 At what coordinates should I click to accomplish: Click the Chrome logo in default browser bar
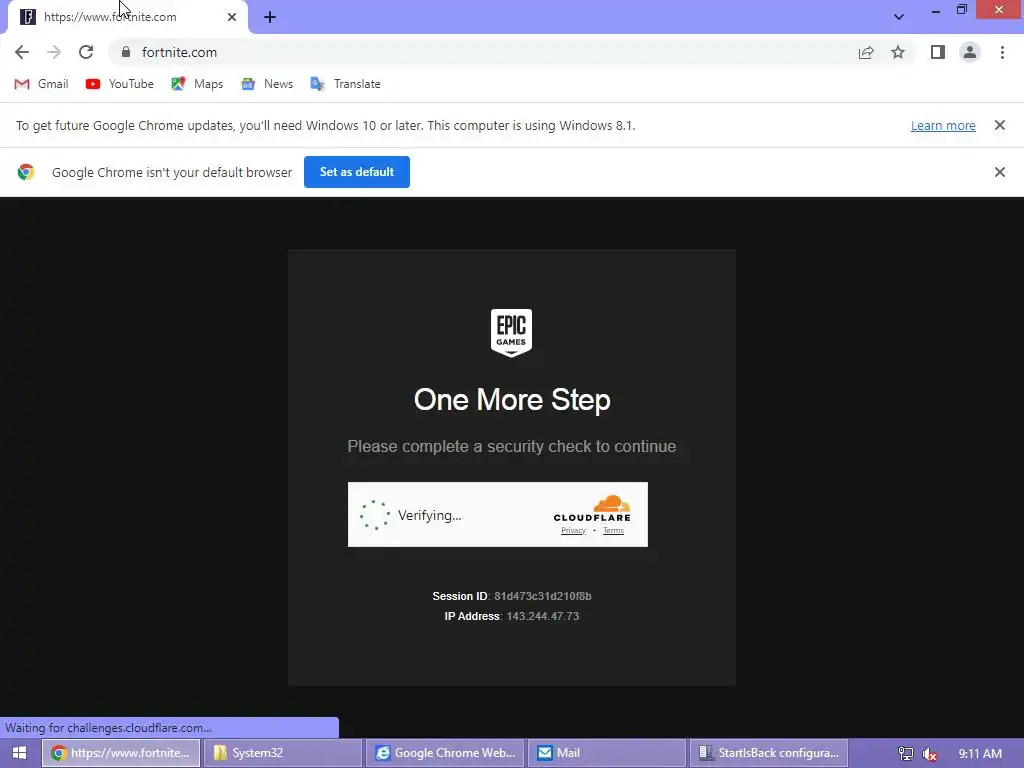(x=26, y=172)
